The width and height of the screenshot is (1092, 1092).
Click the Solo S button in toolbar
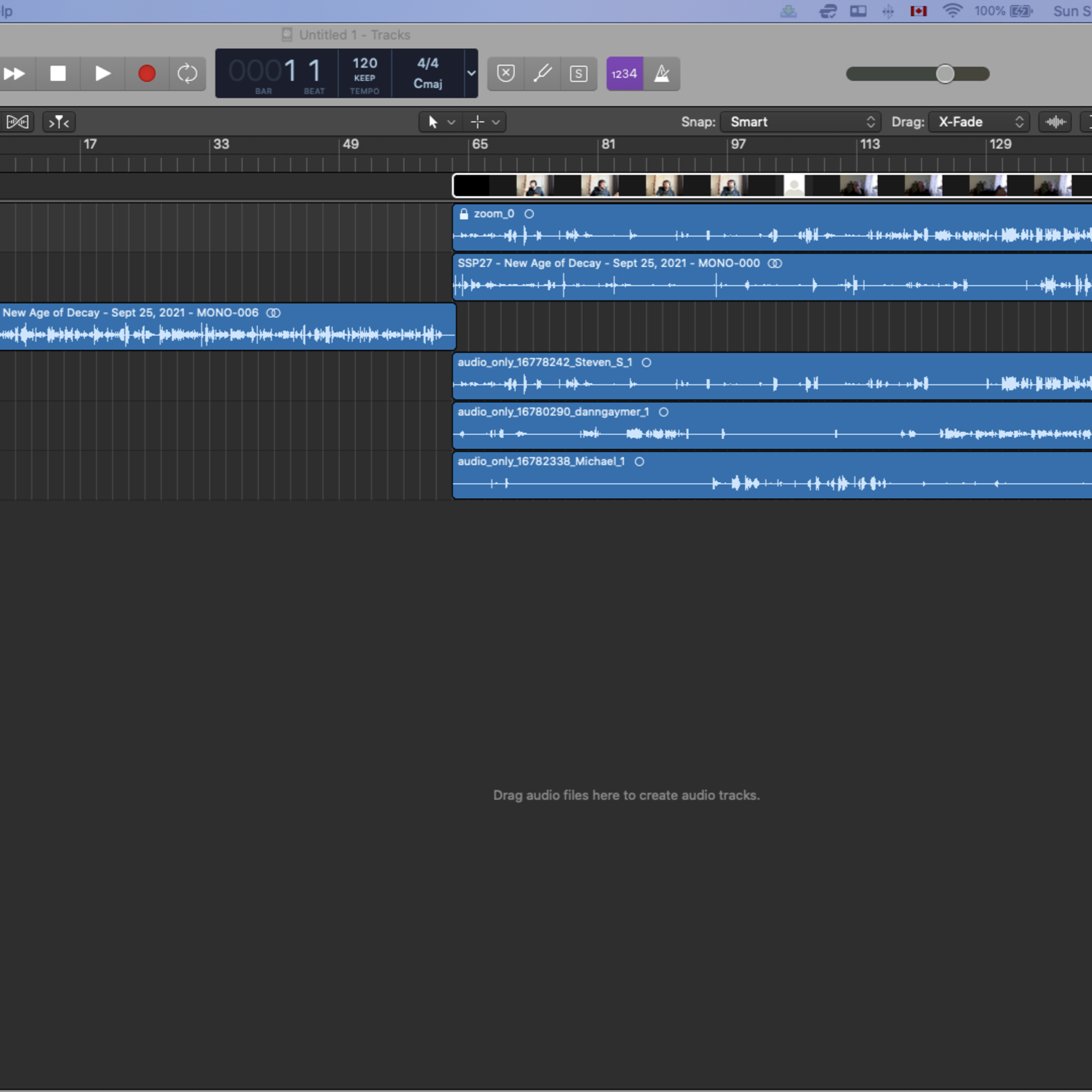pos(578,74)
